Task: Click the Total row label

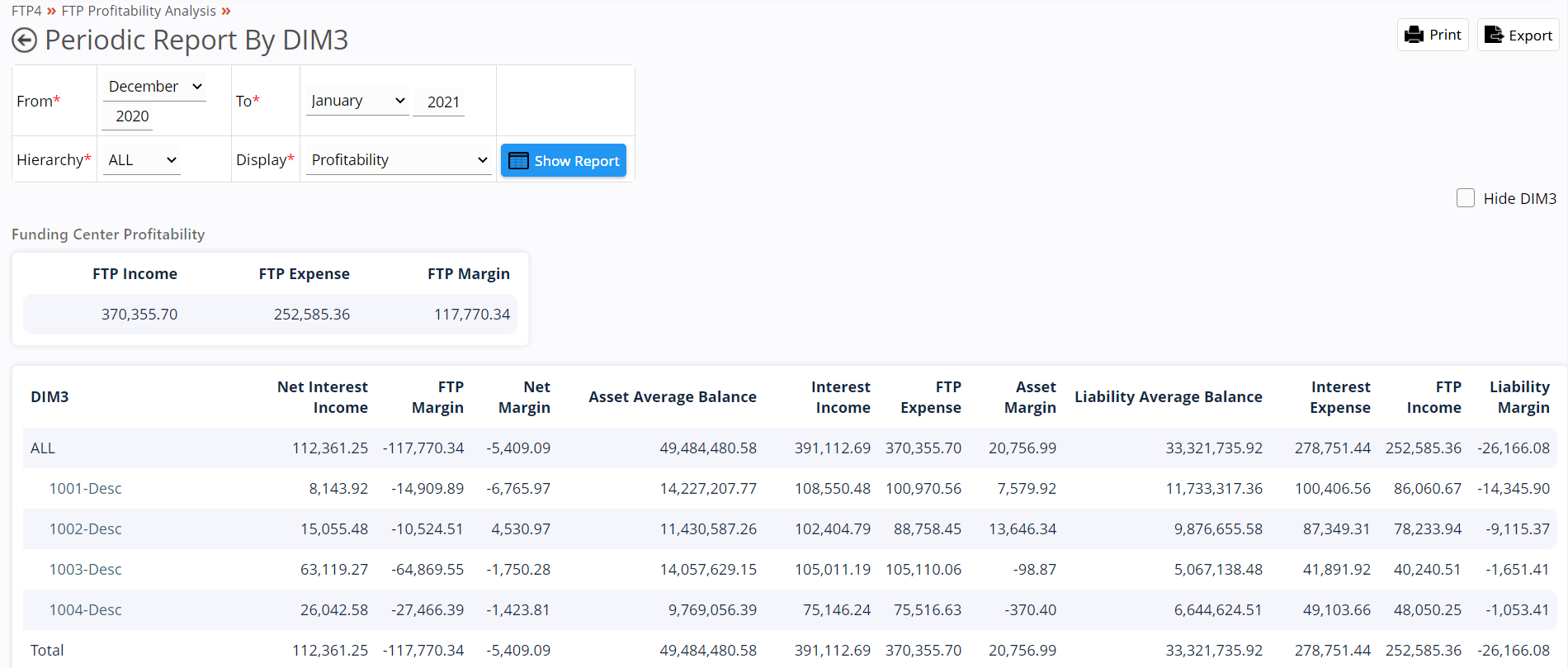Action: pos(47,651)
